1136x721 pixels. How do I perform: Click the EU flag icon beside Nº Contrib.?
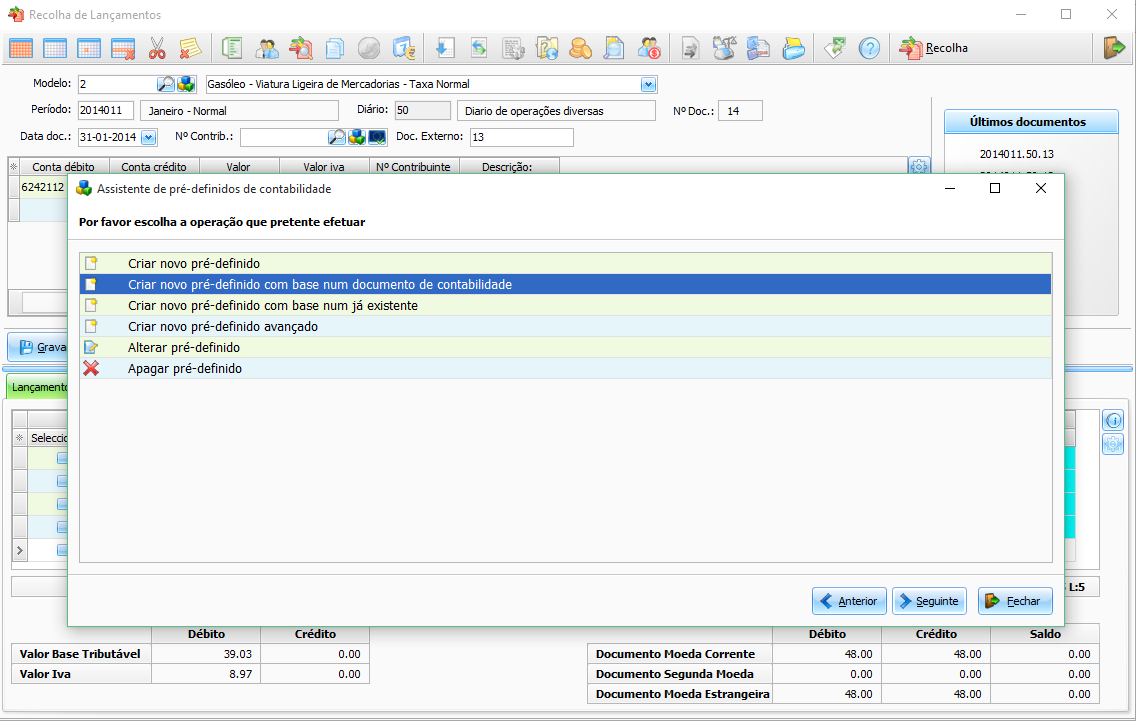pos(377,137)
